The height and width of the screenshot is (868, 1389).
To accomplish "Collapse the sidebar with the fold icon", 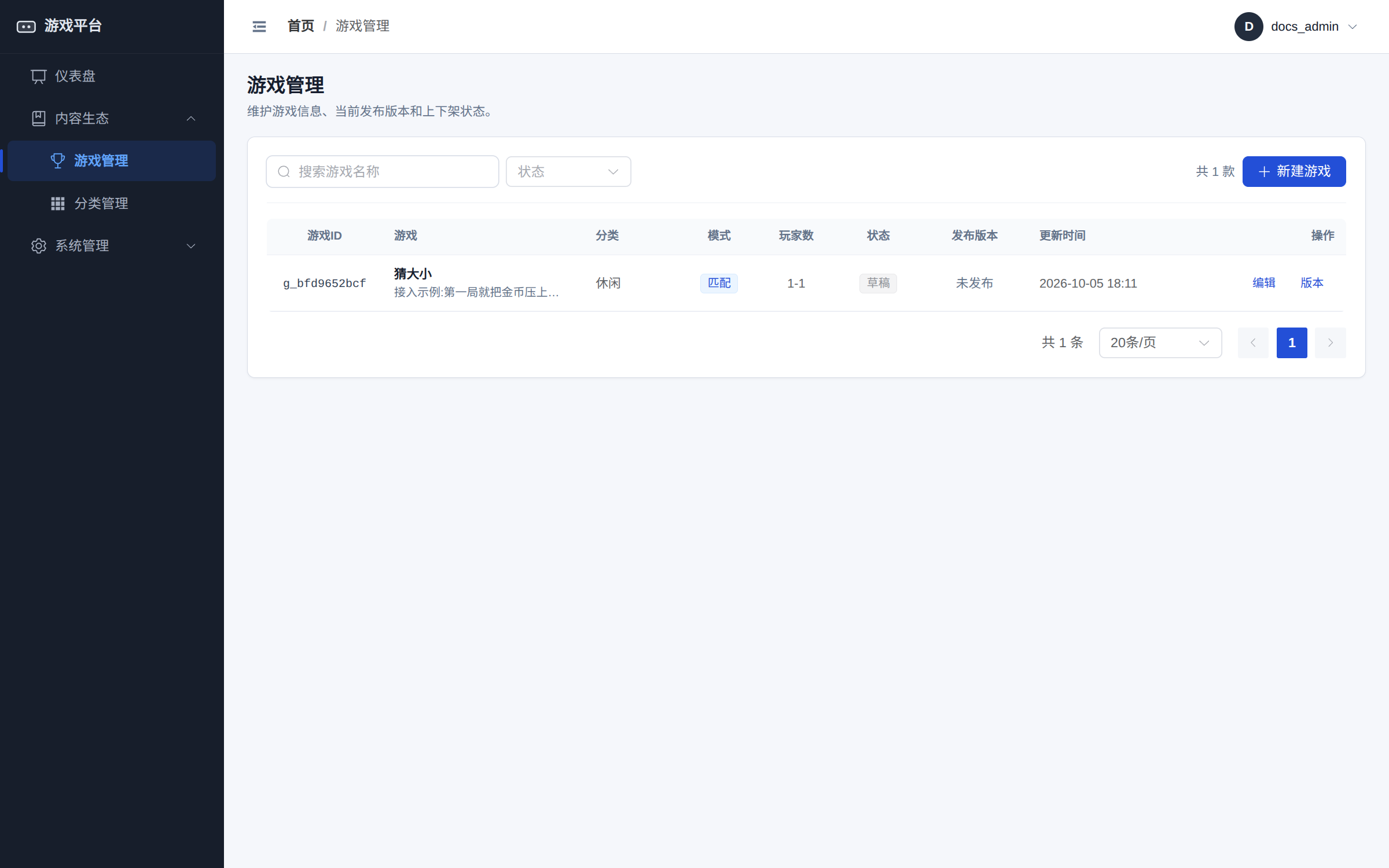I will (x=259, y=27).
